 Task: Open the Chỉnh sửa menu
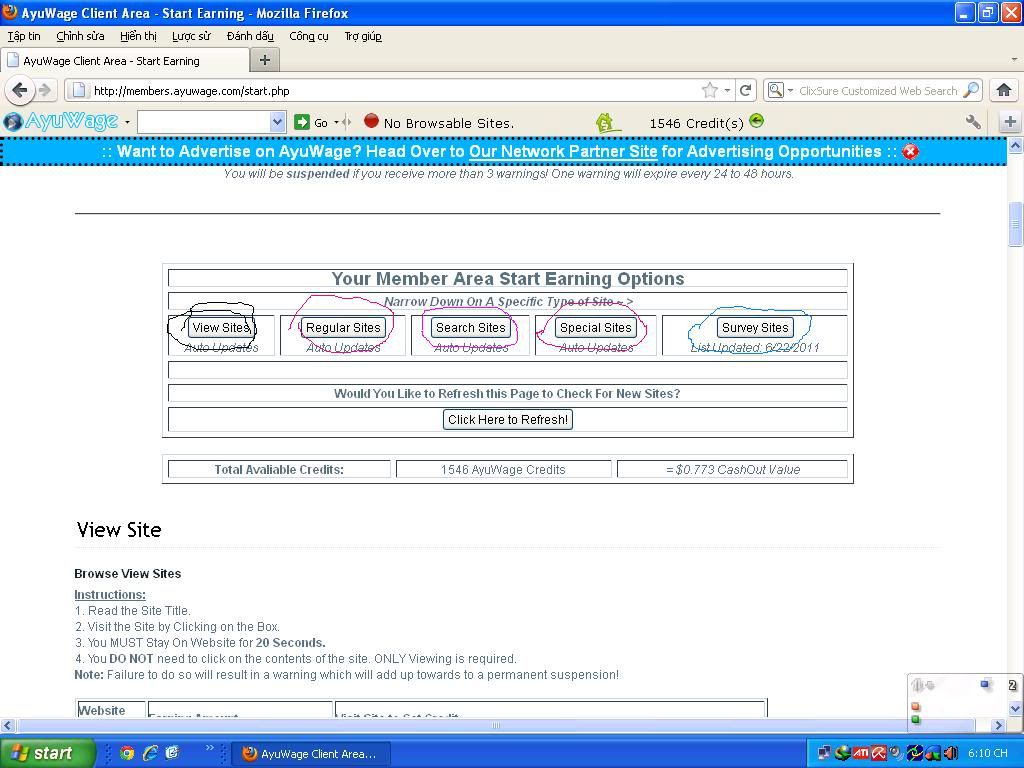[80, 36]
